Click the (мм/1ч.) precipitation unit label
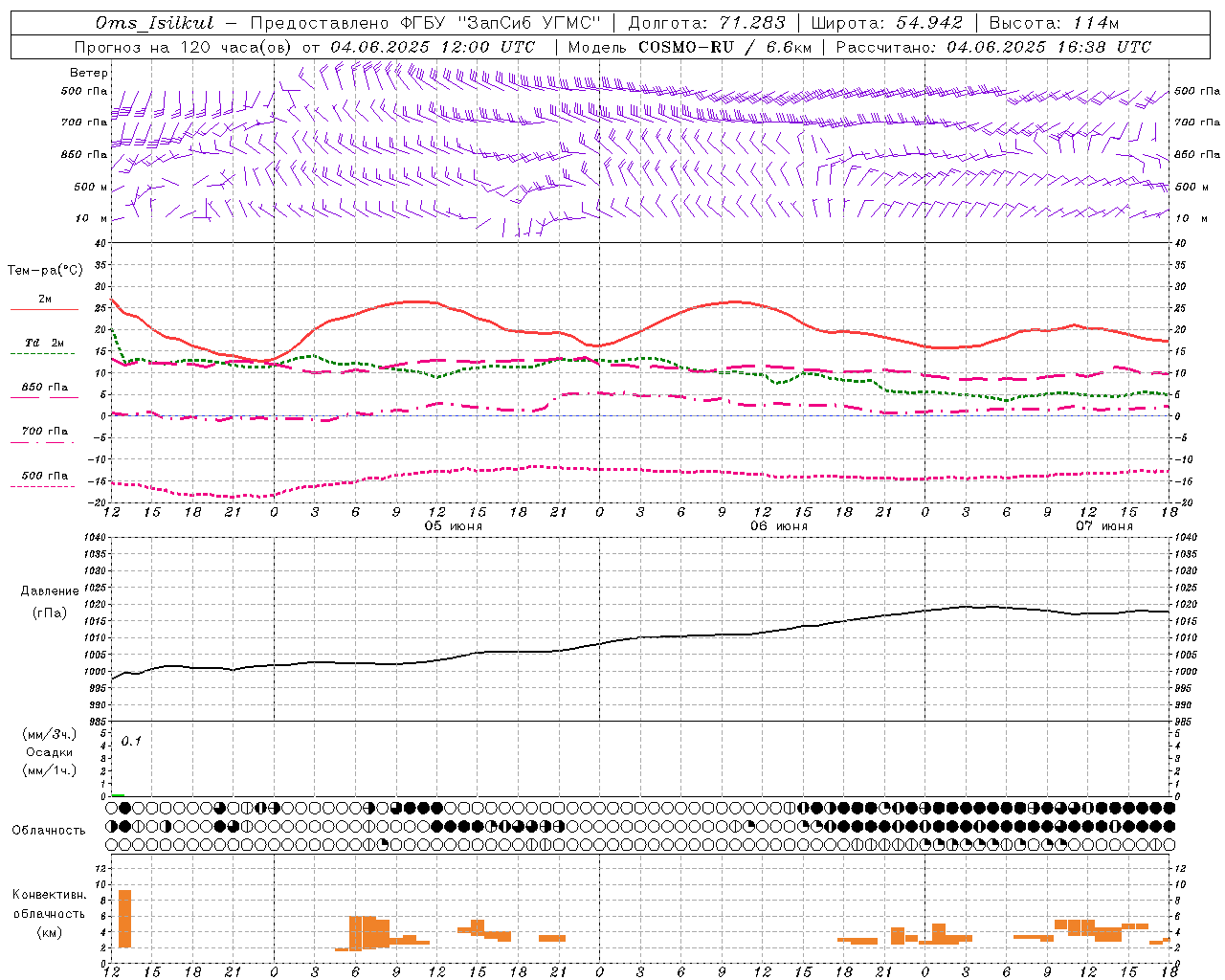The width and height of the screenshot is (1225, 980). pyautogui.click(x=49, y=770)
